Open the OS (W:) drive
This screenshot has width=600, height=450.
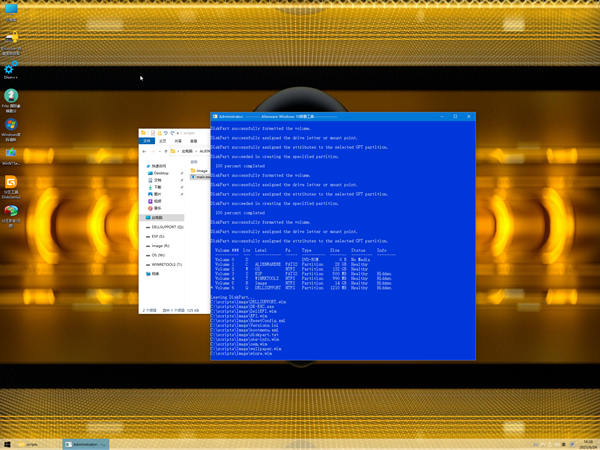tap(155, 255)
